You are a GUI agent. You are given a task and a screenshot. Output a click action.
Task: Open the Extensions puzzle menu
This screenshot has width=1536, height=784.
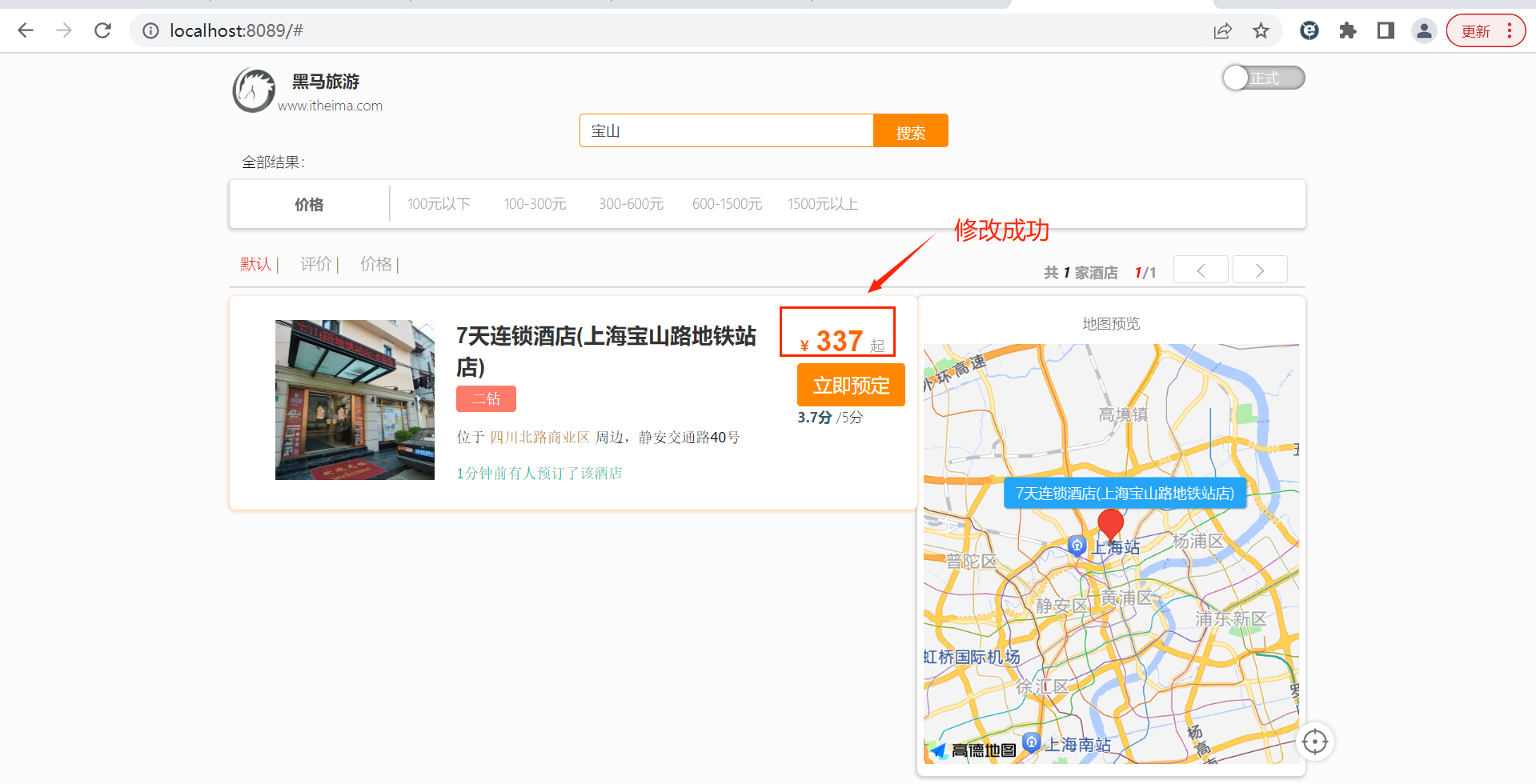(x=1348, y=30)
